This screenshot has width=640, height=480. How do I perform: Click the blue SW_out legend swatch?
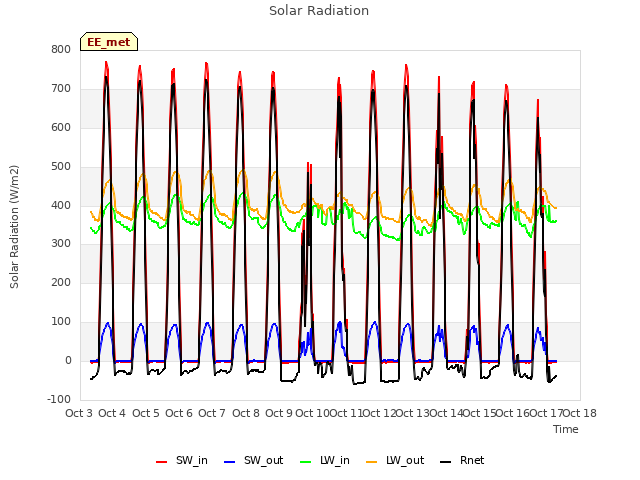point(230,462)
